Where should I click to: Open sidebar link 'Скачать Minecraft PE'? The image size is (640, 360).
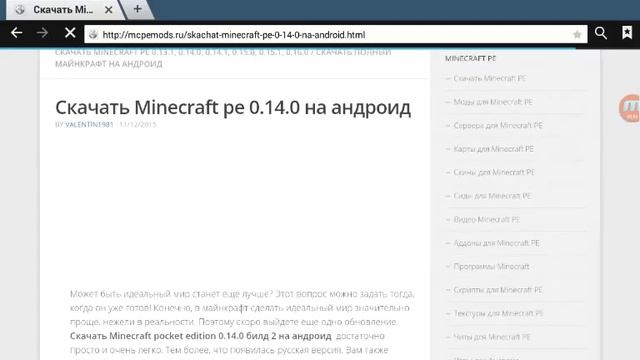click(490, 78)
